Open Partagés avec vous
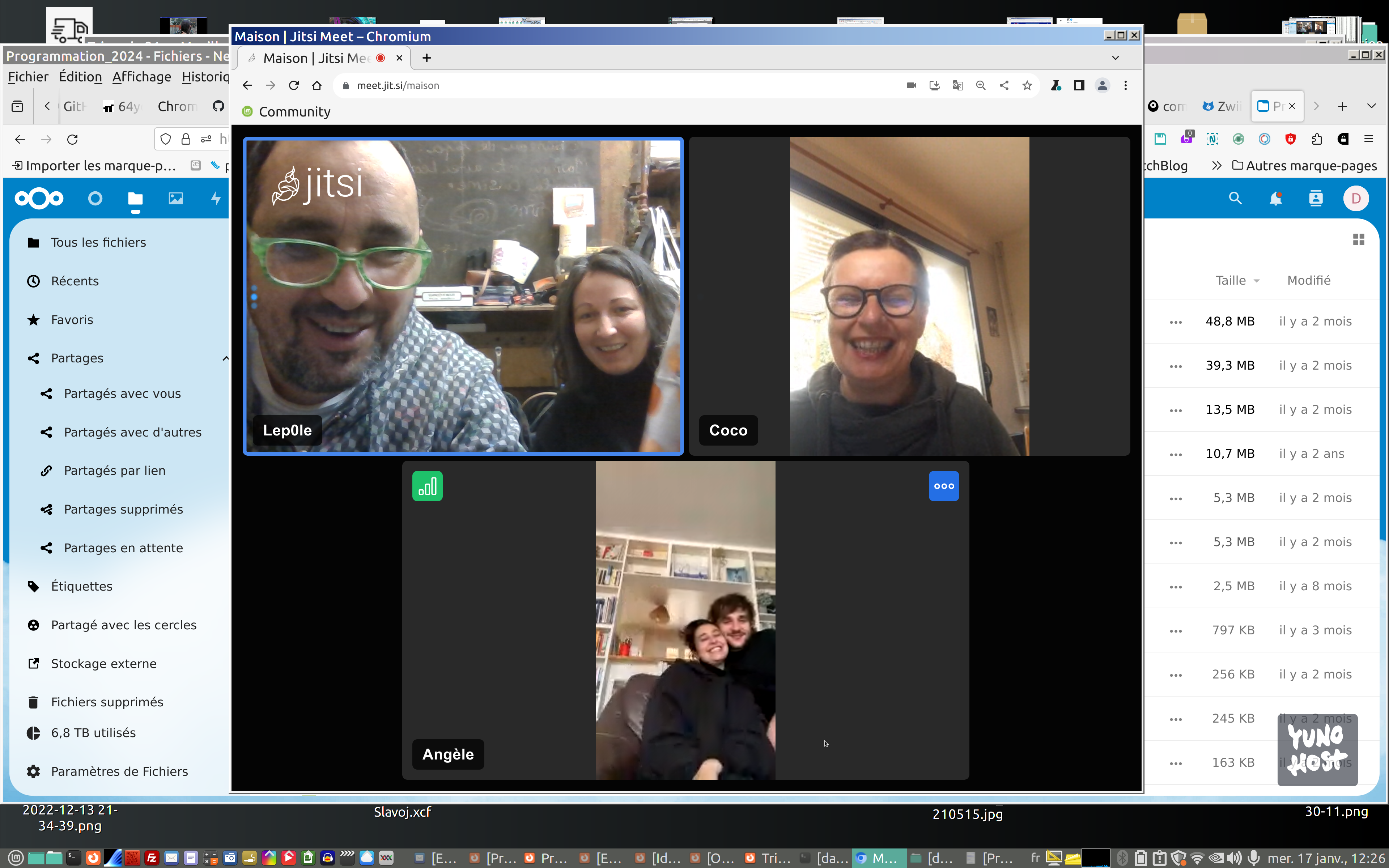 [122, 394]
